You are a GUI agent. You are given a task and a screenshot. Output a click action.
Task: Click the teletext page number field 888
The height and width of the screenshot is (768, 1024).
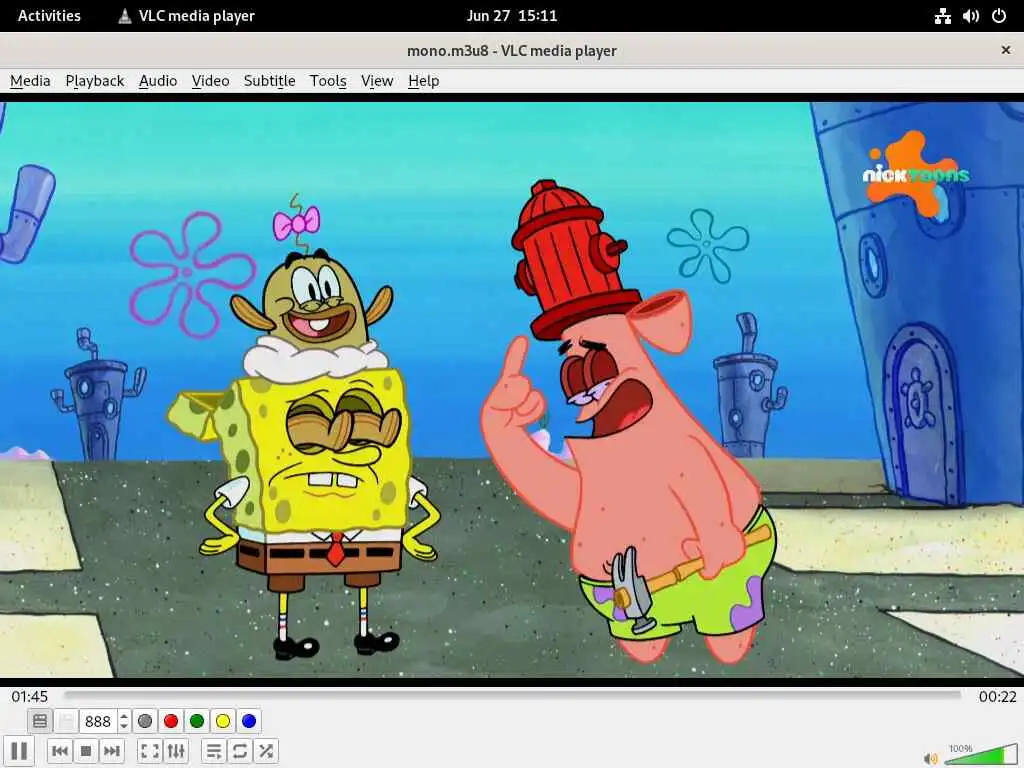tap(98, 721)
